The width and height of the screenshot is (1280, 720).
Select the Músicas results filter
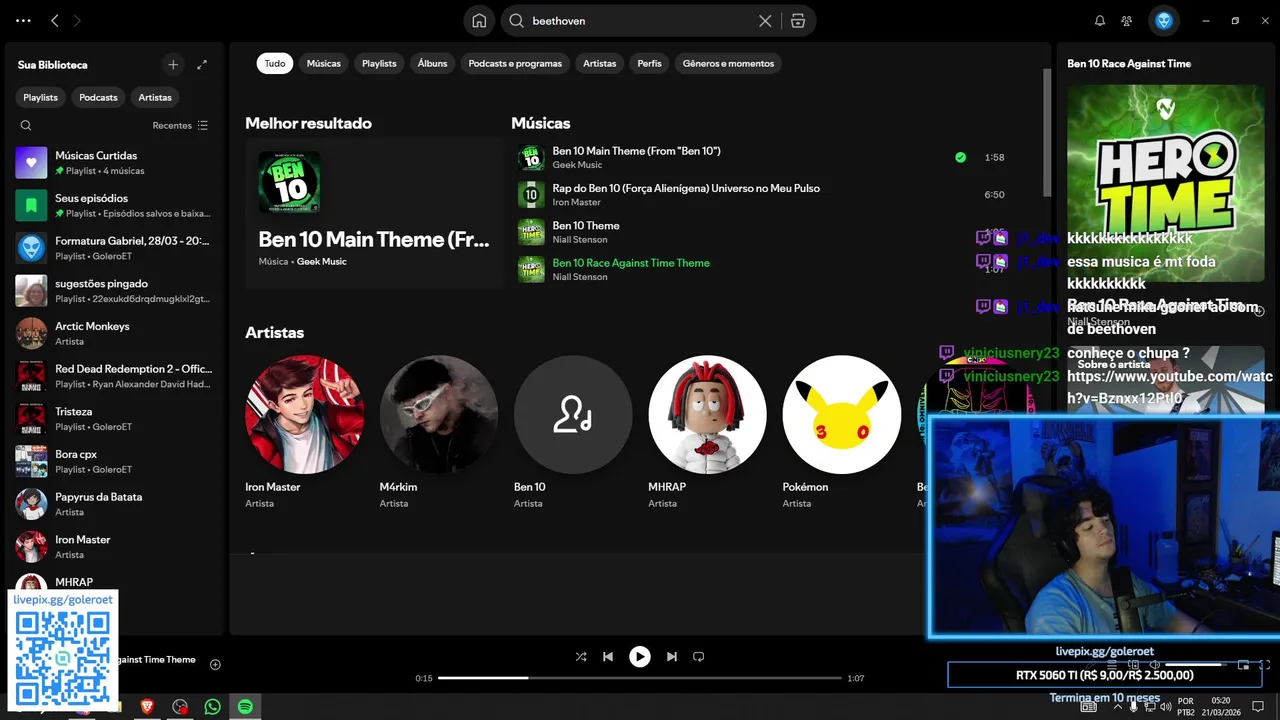324,63
